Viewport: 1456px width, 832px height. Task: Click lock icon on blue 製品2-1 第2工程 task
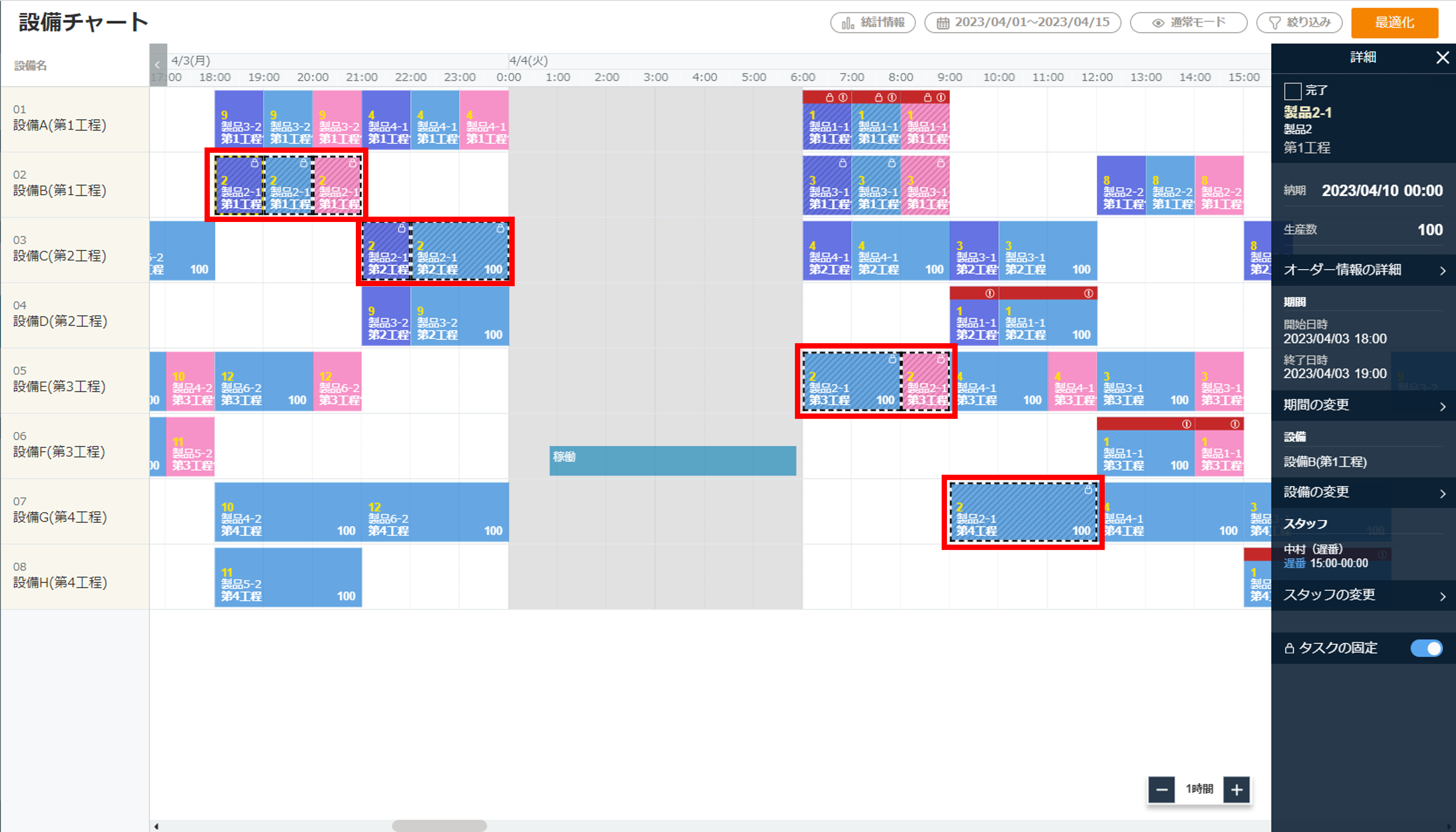coord(501,228)
